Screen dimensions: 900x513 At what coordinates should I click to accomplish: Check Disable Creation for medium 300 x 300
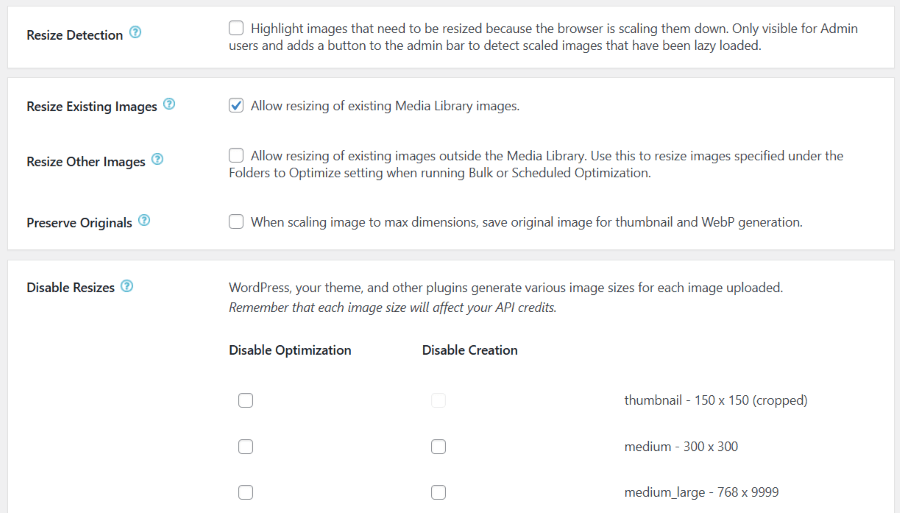pos(439,446)
